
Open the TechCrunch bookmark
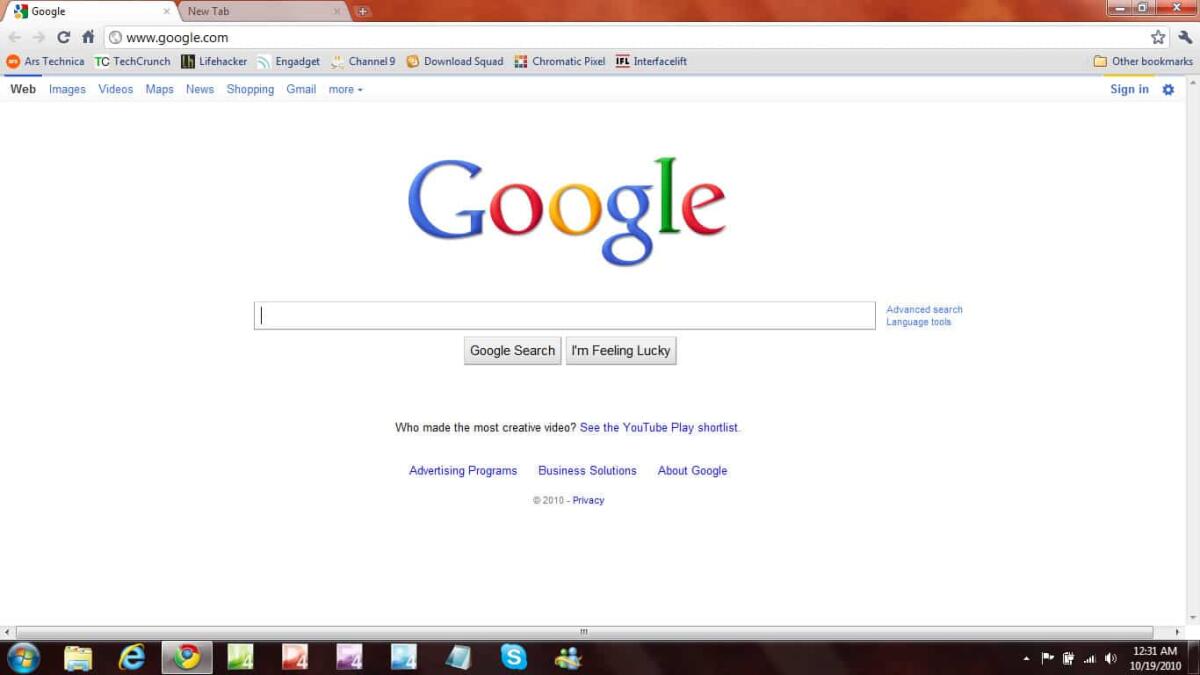click(132, 61)
